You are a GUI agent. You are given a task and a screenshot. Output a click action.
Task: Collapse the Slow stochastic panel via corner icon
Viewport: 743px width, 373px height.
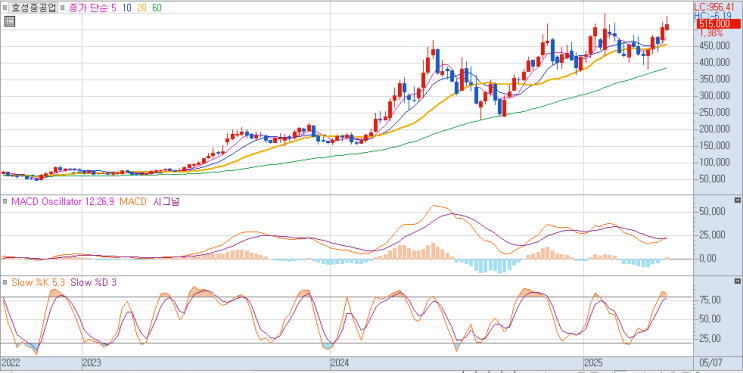(737, 281)
